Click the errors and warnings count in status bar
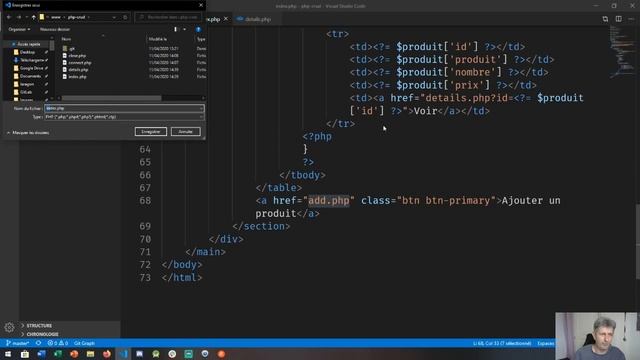 [x=58, y=343]
